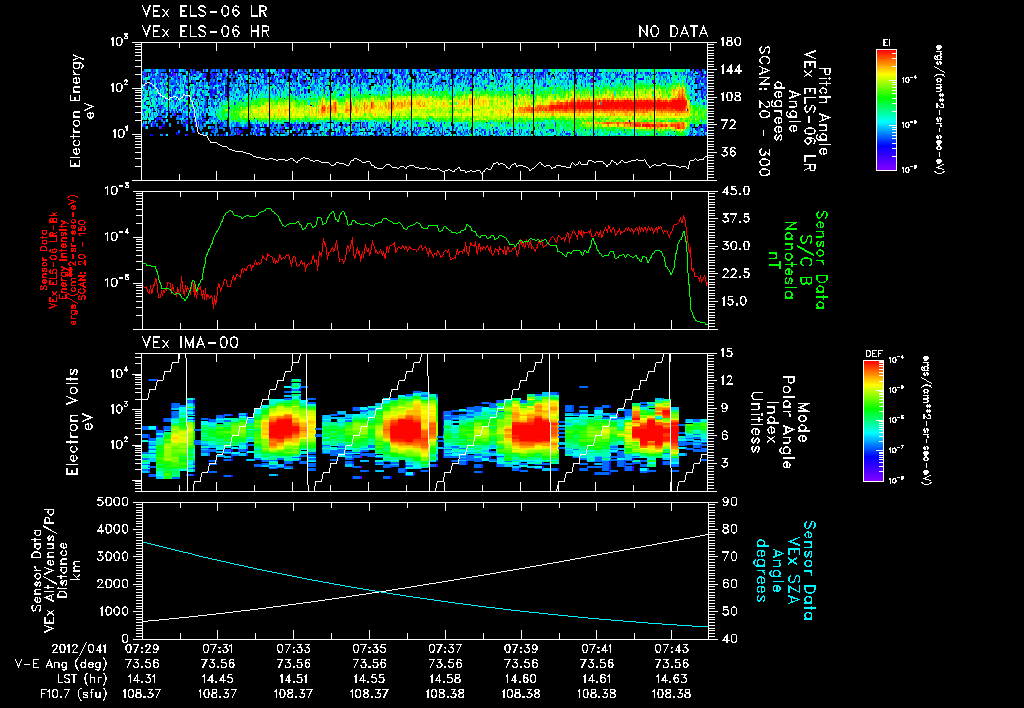Screen dimensions: 1024x708
Task: Click the 3000 km altitude axis tick
Action: point(114,556)
